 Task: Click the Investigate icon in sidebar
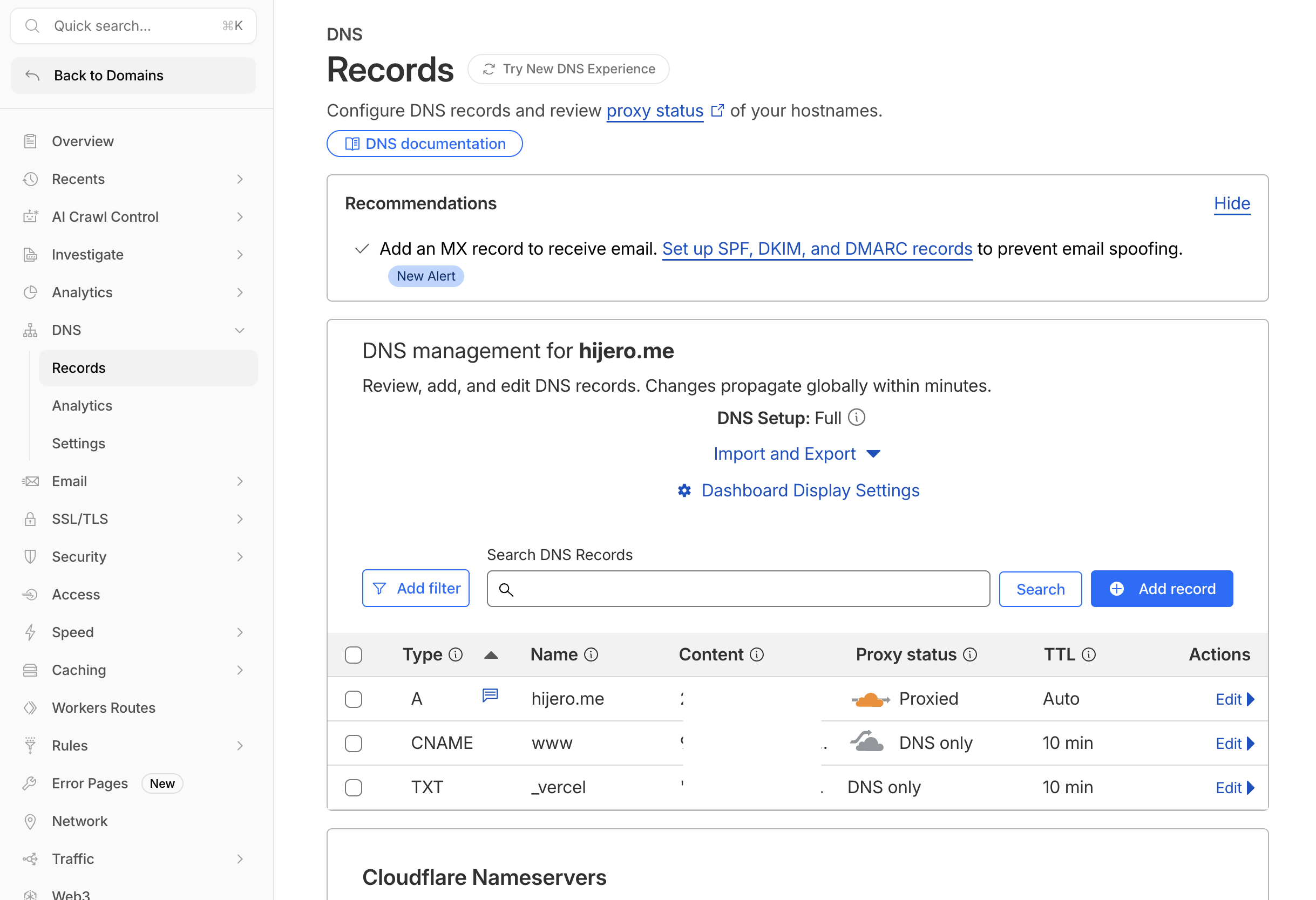point(31,255)
